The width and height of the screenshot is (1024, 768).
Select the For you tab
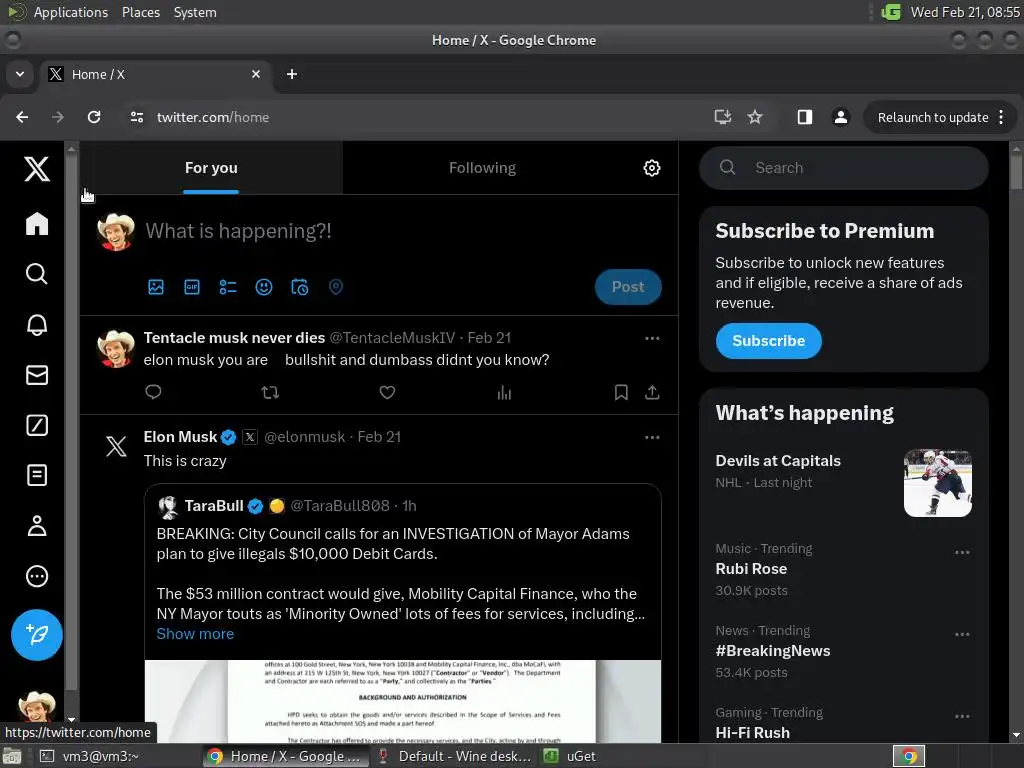coord(211,168)
